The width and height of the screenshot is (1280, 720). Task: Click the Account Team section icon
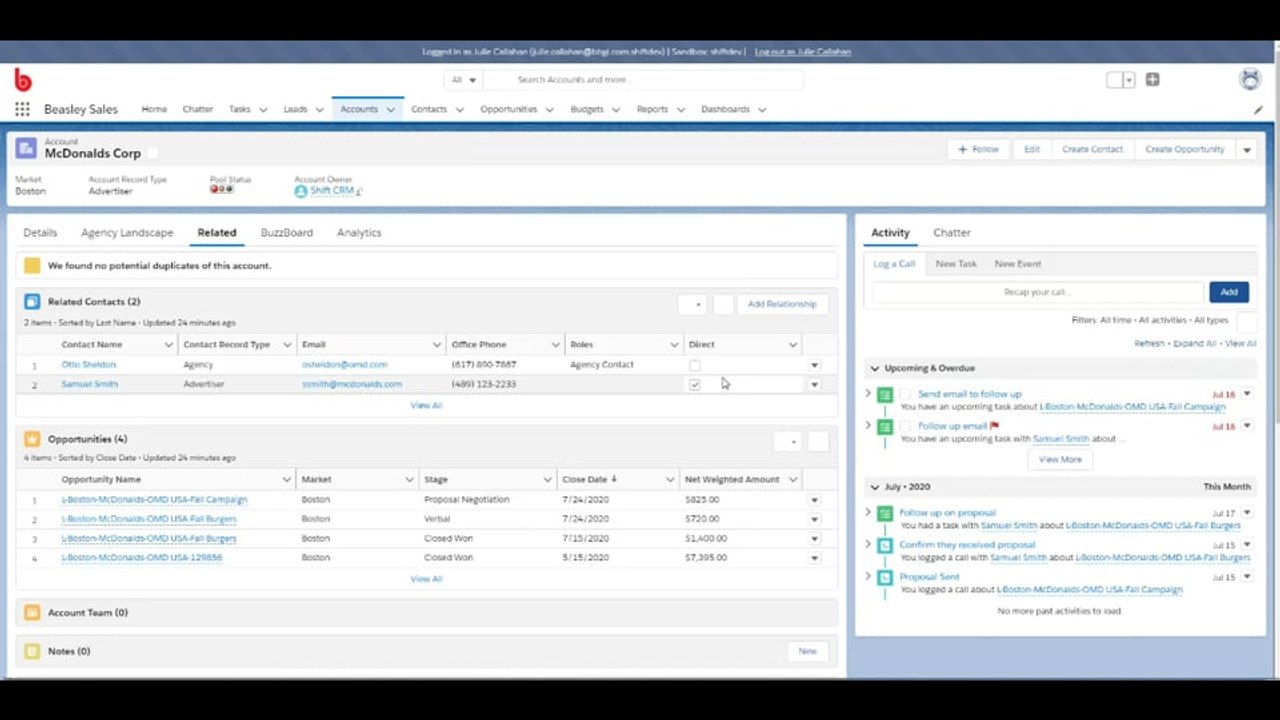click(x=32, y=612)
